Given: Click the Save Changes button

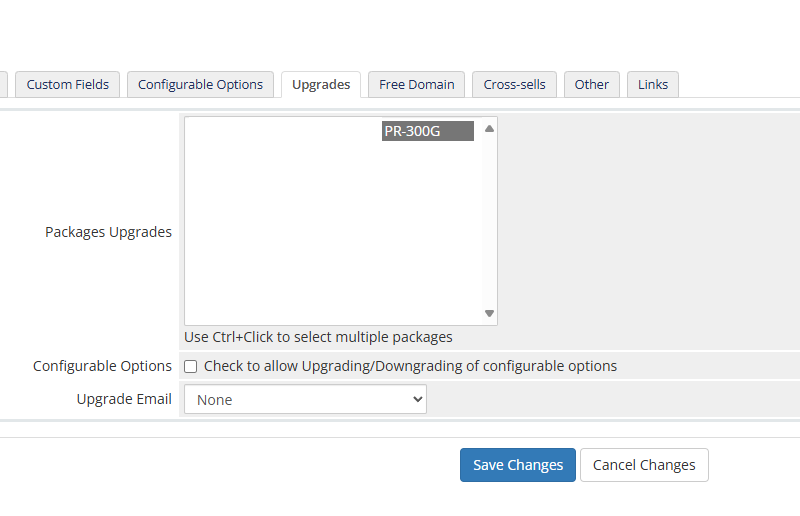Looking at the screenshot, I should (x=517, y=465).
